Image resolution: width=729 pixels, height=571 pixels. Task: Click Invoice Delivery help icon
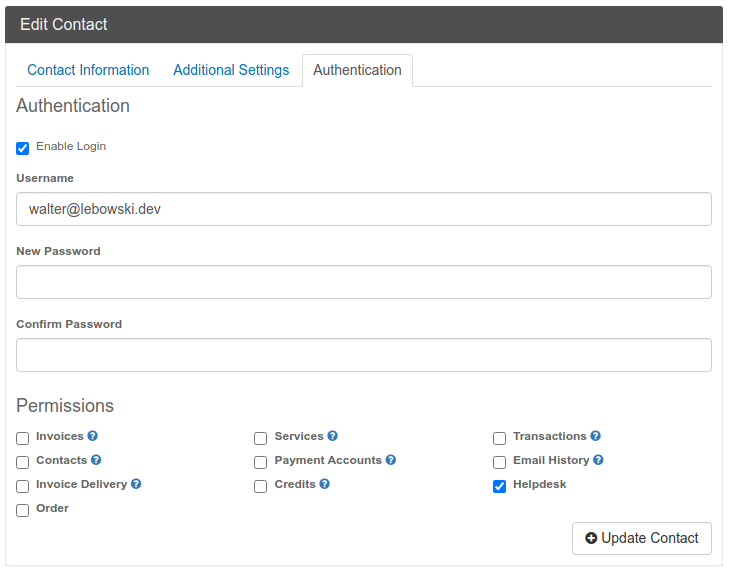(136, 484)
